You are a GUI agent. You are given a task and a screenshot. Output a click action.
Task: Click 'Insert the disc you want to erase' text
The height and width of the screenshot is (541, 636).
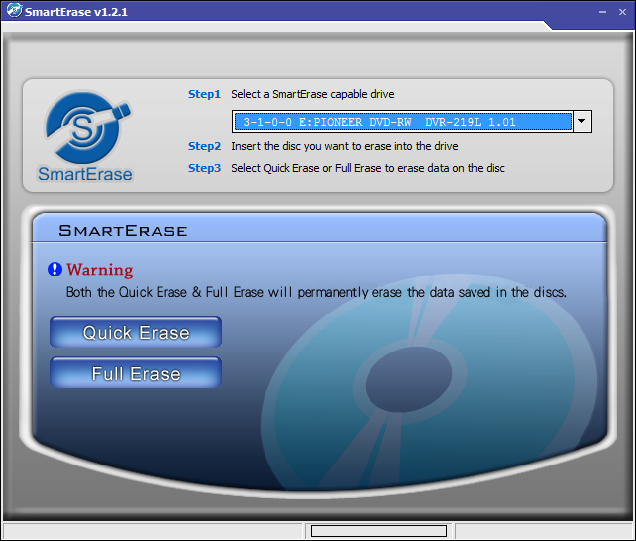(x=345, y=146)
